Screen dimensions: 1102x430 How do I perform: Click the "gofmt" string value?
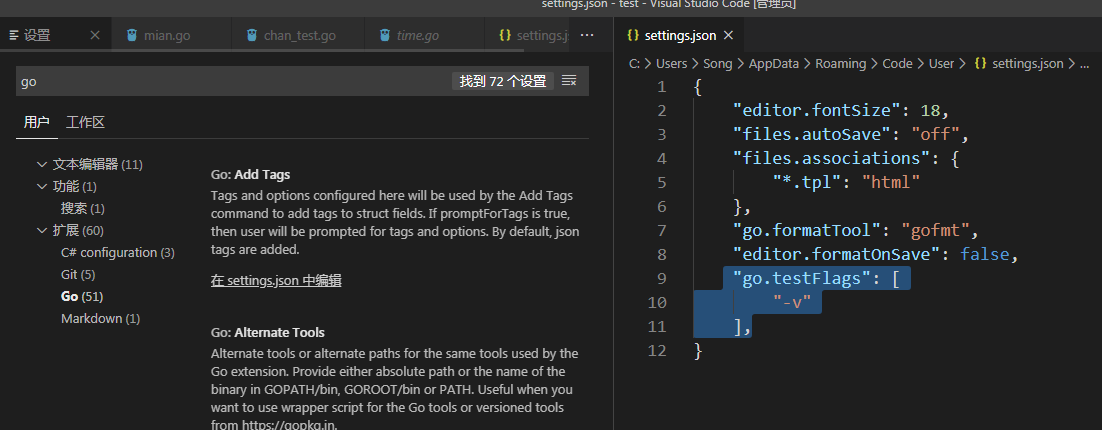pos(935,230)
